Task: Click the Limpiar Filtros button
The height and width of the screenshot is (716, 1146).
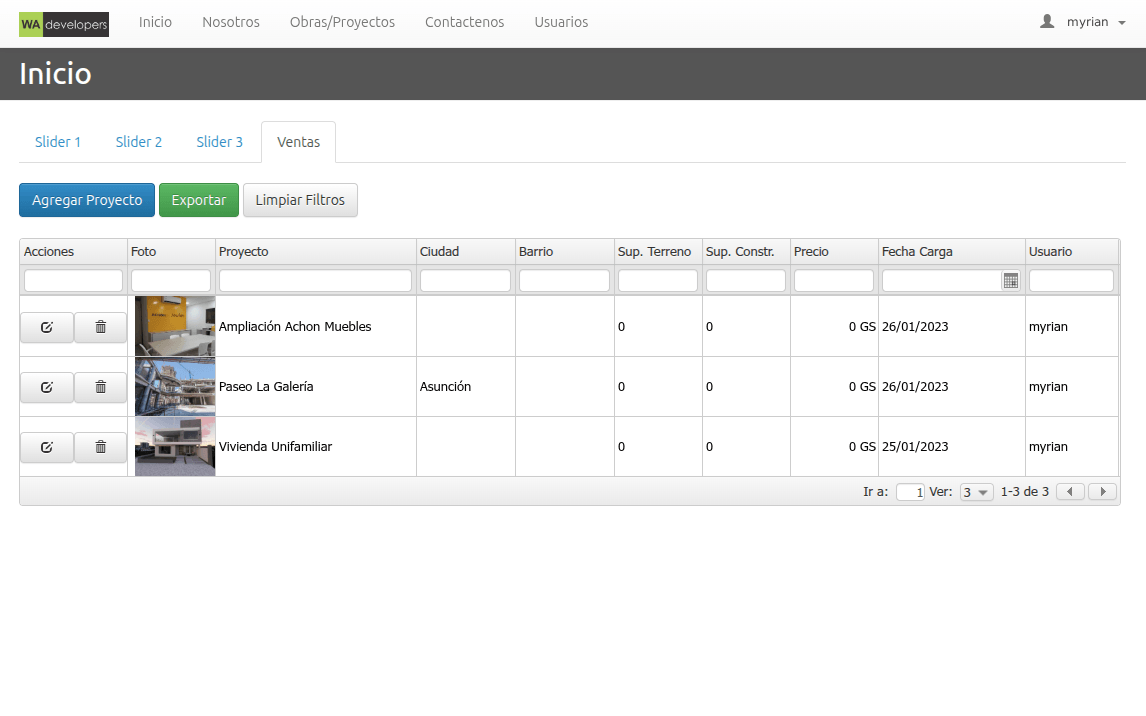Action: [x=300, y=200]
